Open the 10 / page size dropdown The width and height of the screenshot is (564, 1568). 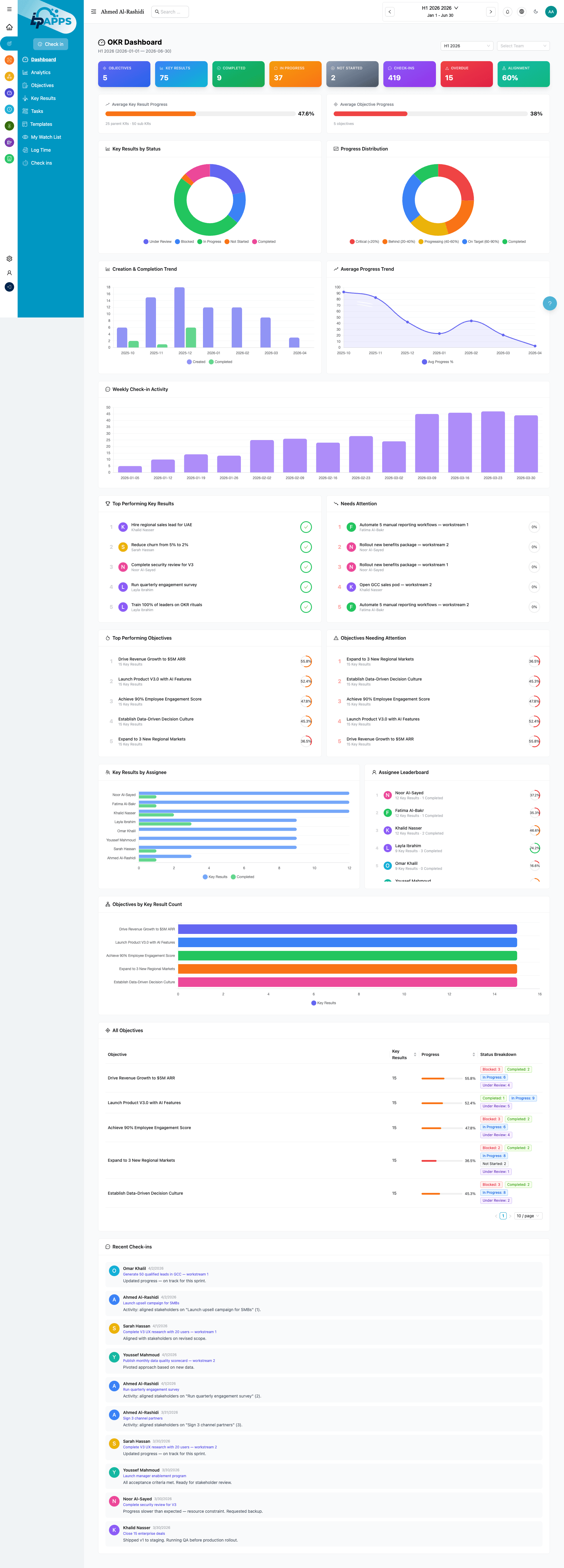coord(528,1216)
